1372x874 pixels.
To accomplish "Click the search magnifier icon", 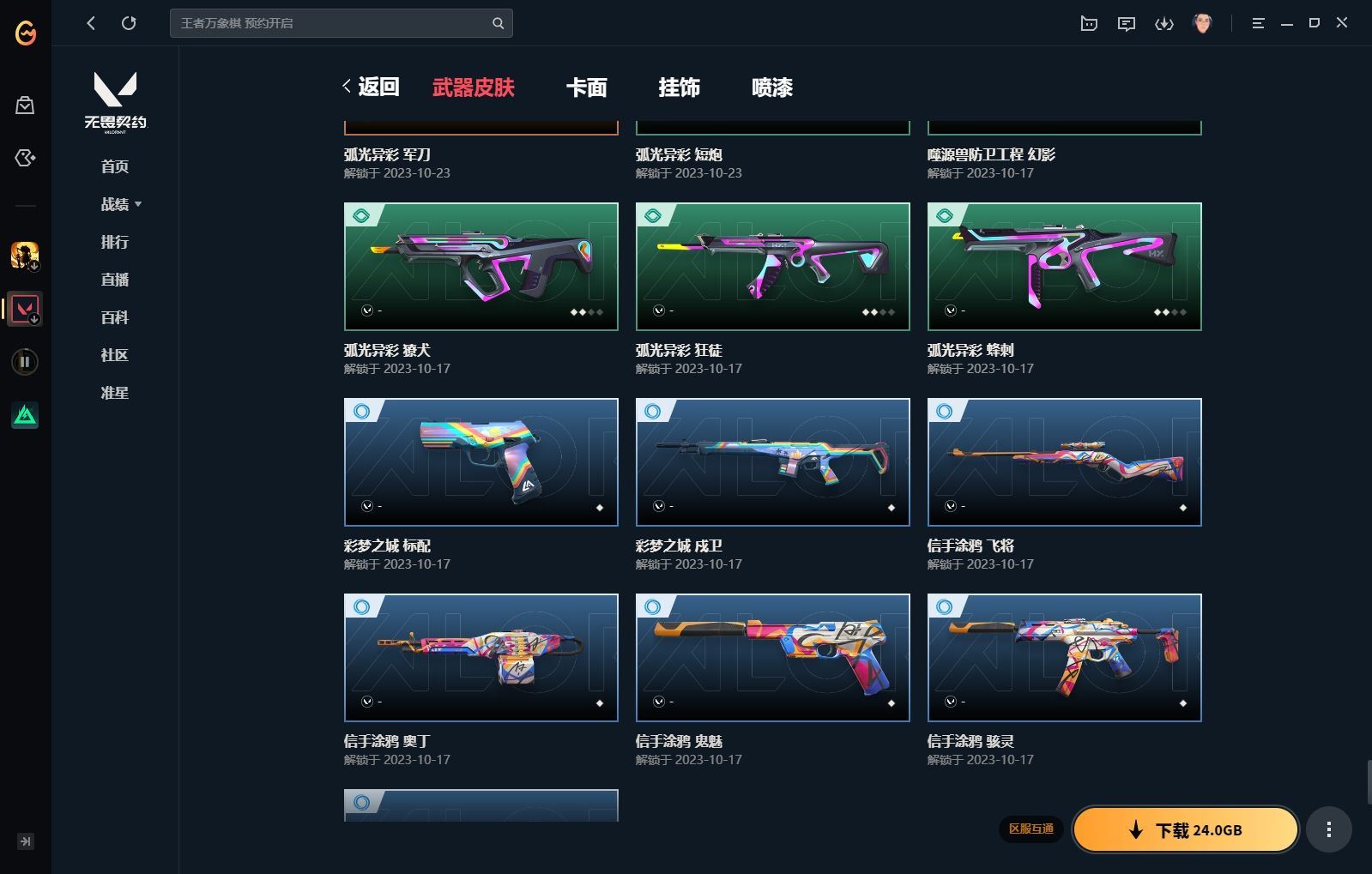I will (x=498, y=23).
